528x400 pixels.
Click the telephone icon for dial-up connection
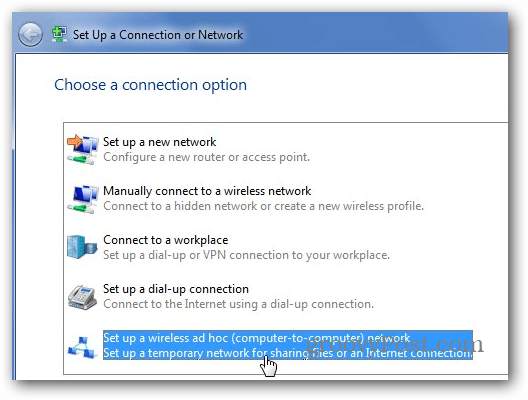coord(82,297)
